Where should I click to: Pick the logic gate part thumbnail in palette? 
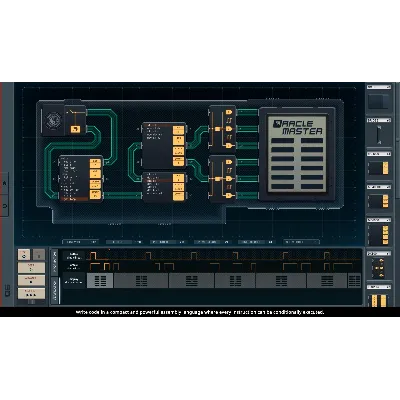[x=379, y=268]
